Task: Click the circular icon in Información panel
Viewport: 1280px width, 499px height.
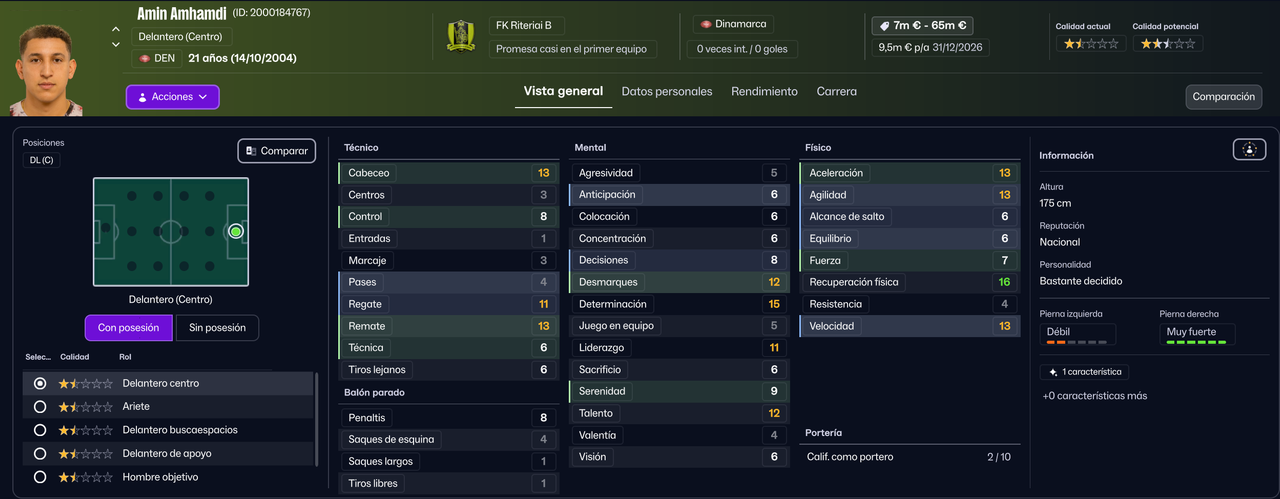Action: coord(1249,149)
